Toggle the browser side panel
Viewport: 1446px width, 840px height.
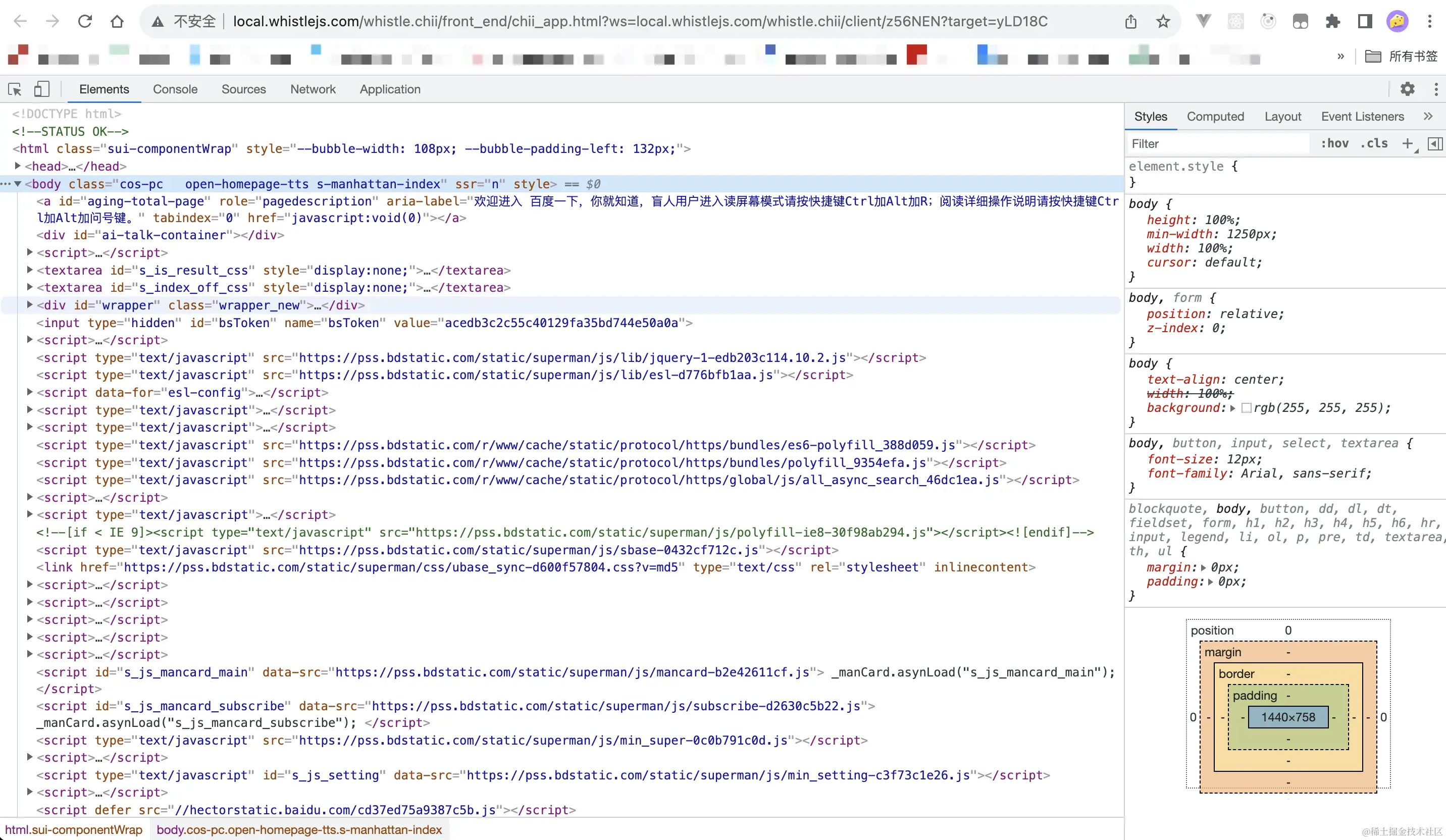1365,22
